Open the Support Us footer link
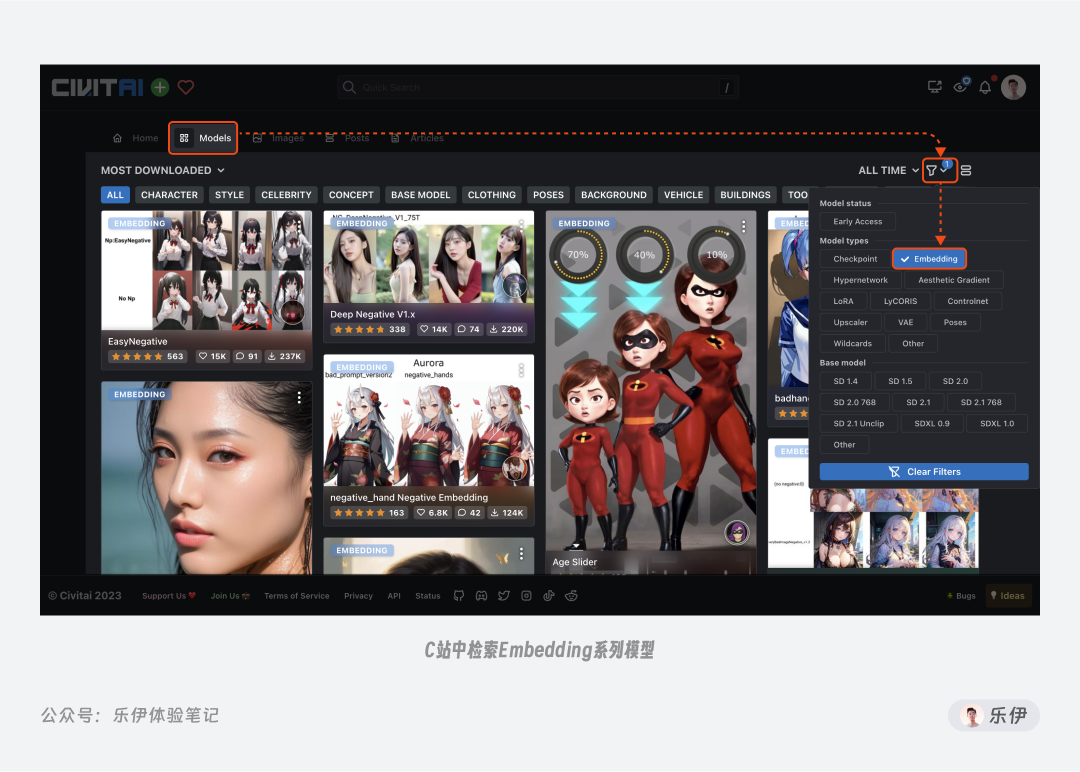Image resolution: width=1080 pixels, height=772 pixels. pyautogui.click(x=169, y=596)
